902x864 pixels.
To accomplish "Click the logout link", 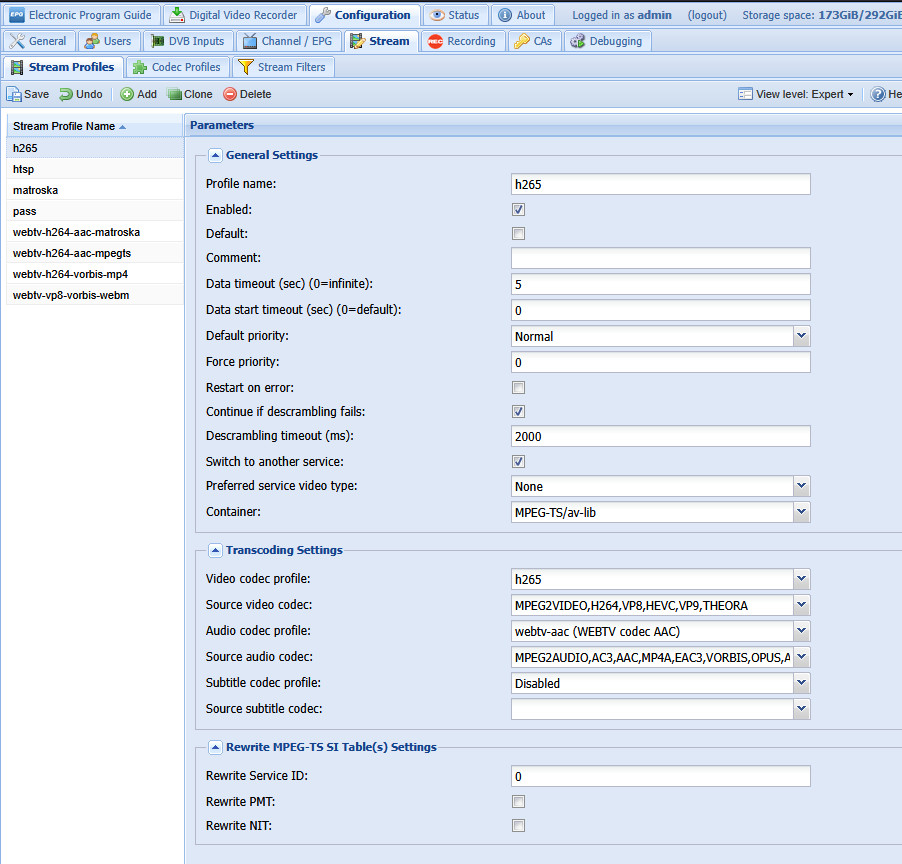I will coord(707,15).
